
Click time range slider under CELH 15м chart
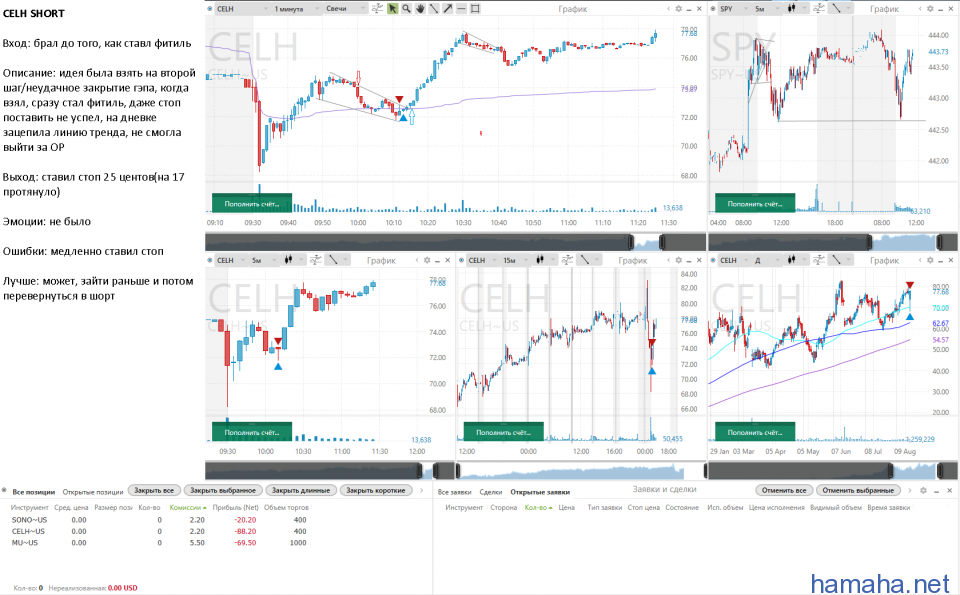(581, 470)
